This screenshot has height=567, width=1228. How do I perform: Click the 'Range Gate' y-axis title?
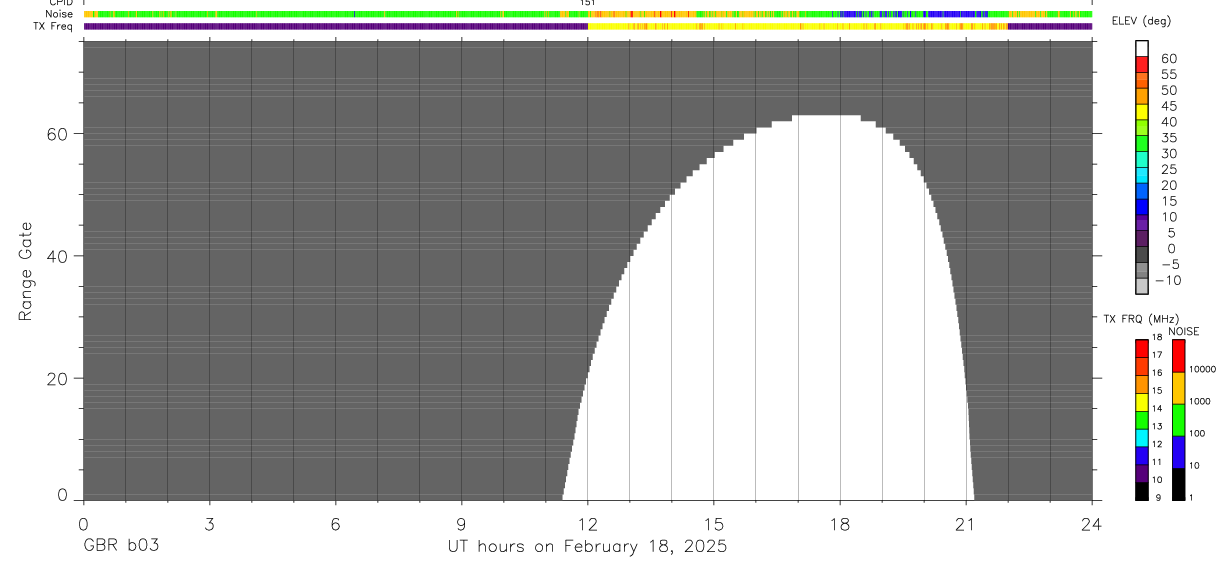click(x=27, y=272)
